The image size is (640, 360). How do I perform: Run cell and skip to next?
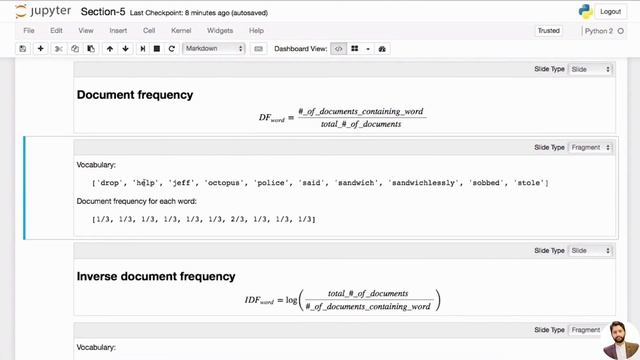[x=142, y=49]
